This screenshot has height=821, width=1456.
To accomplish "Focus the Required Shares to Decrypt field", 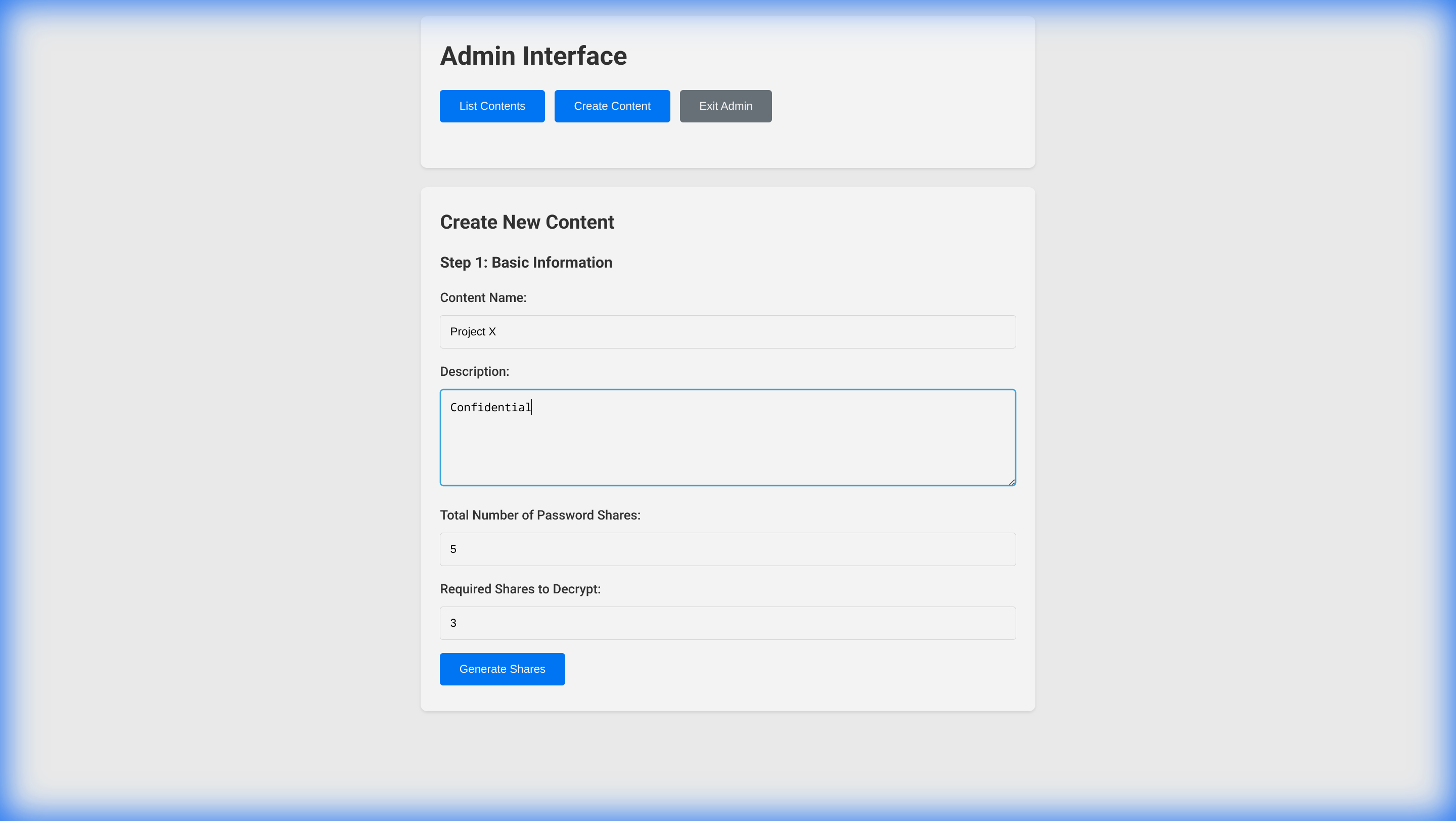I will tap(727, 623).
